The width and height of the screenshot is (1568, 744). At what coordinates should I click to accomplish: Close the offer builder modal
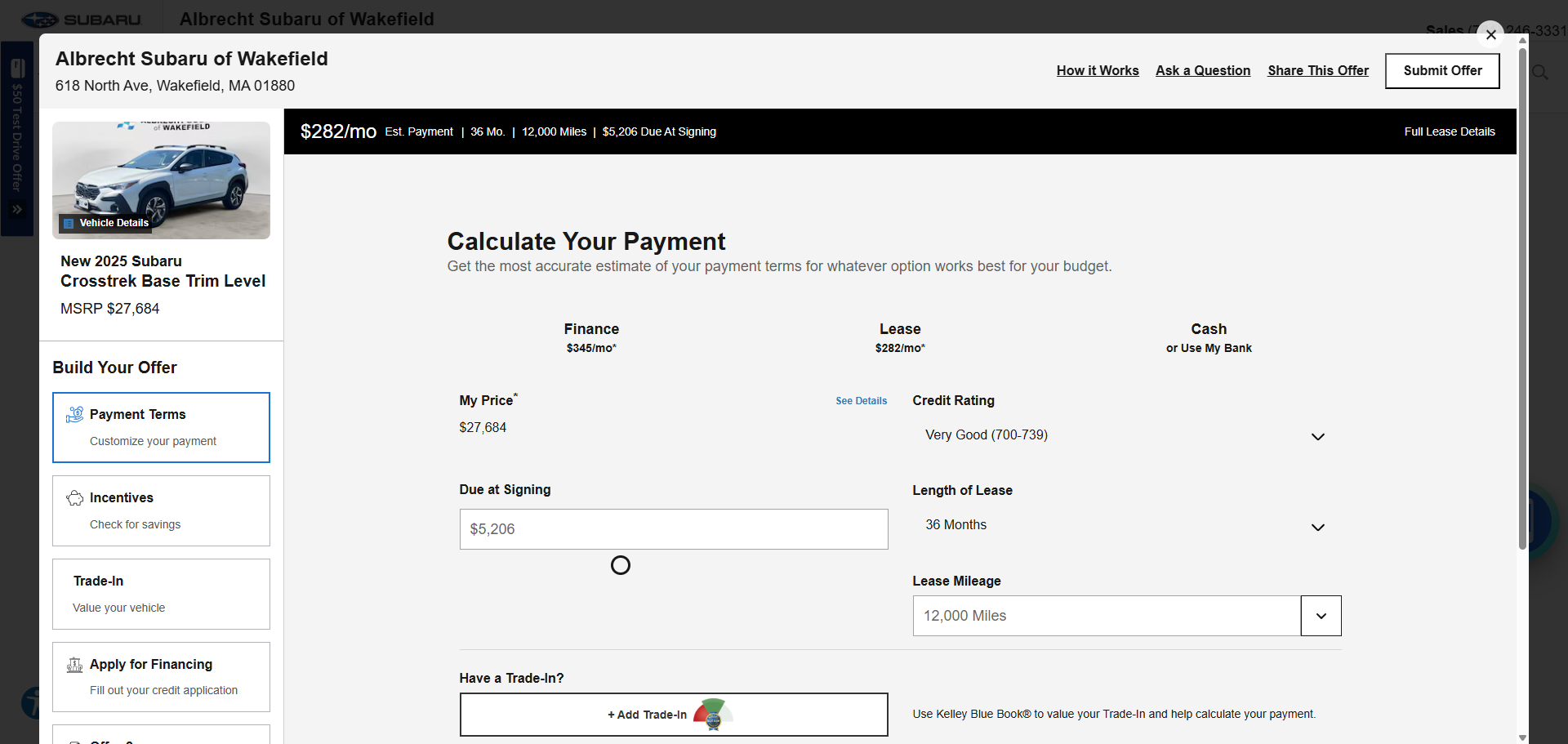(x=1490, y=34)
